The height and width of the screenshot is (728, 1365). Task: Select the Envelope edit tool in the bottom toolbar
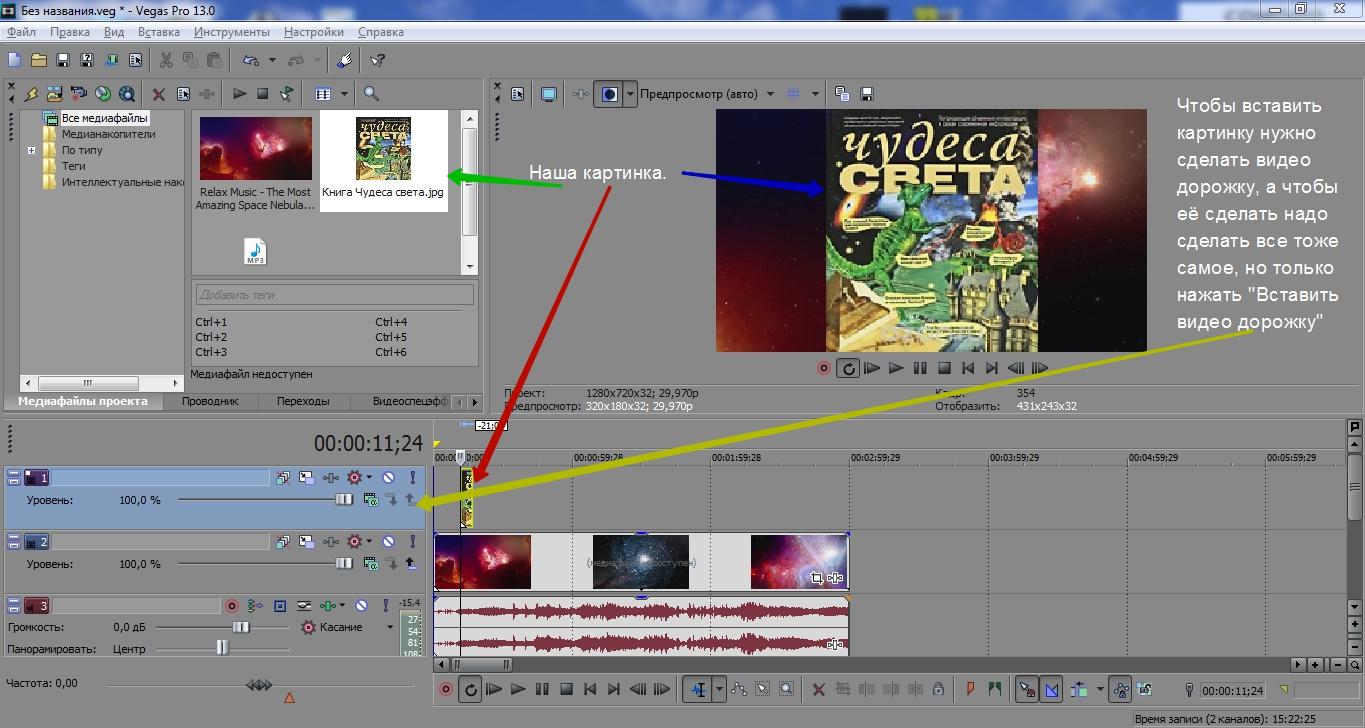(x=739, y=689)
